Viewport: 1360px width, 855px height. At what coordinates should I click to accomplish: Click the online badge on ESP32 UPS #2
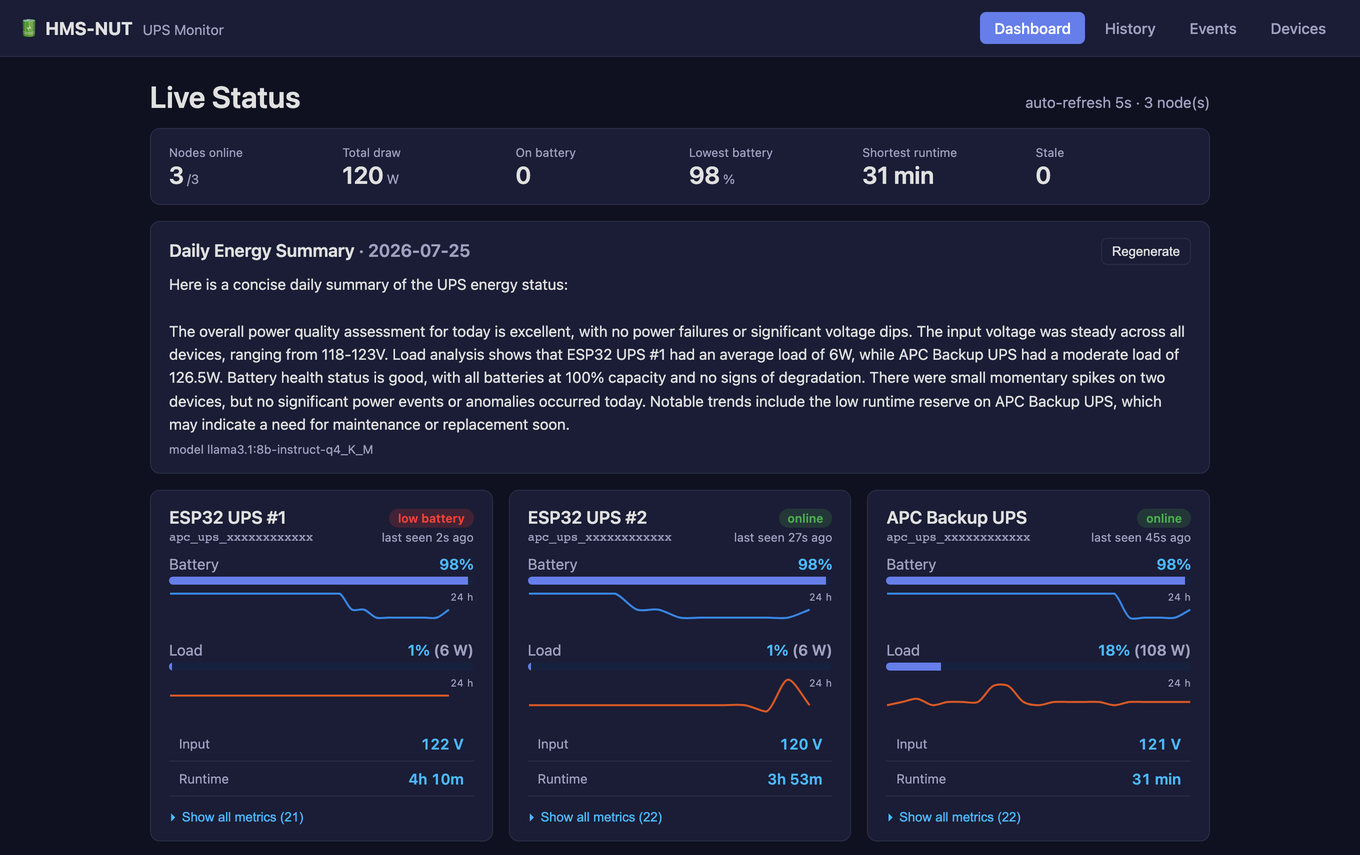click(805, 518)
